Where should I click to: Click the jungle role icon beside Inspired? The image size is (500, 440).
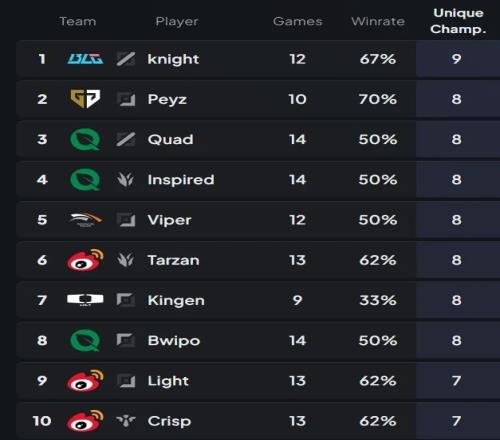click(x=126, y=180)
